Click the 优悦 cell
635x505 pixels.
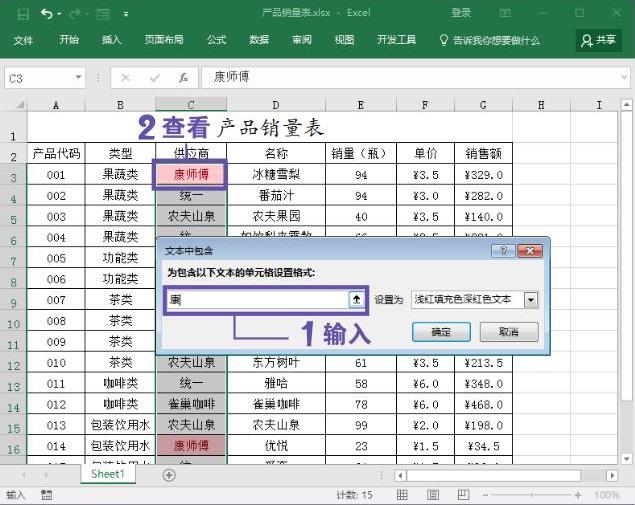point(276,446)
